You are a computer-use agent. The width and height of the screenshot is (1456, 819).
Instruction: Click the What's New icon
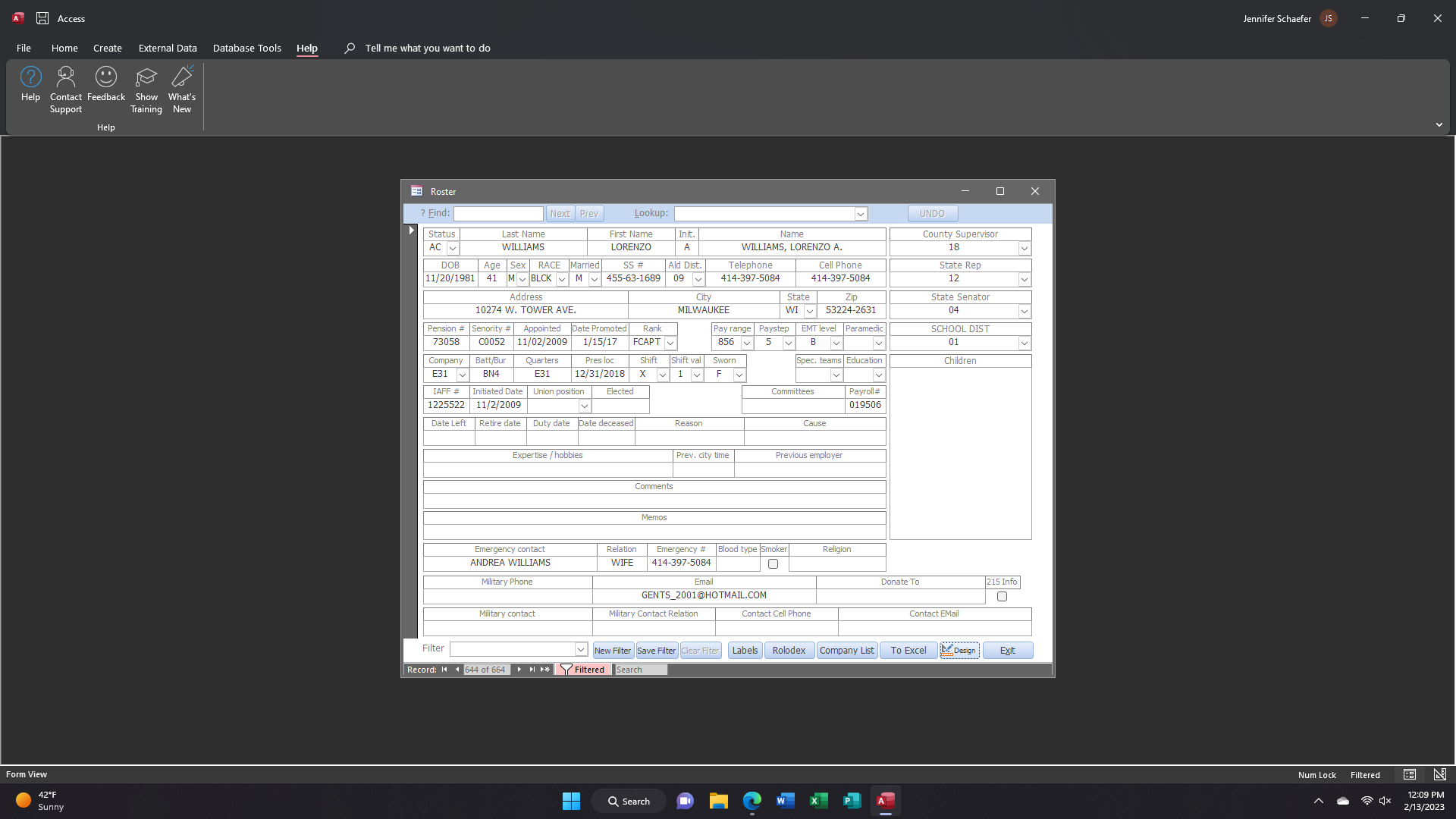(182, 77)
